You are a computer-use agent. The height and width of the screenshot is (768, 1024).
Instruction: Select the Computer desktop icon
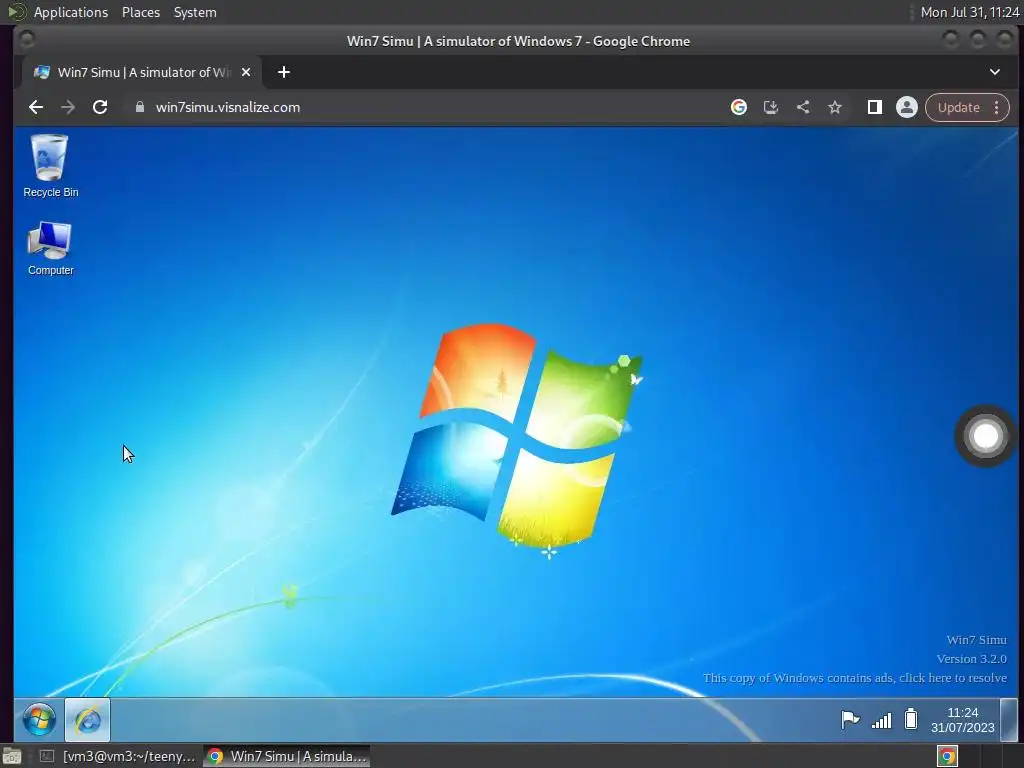(x=50, y=248)
